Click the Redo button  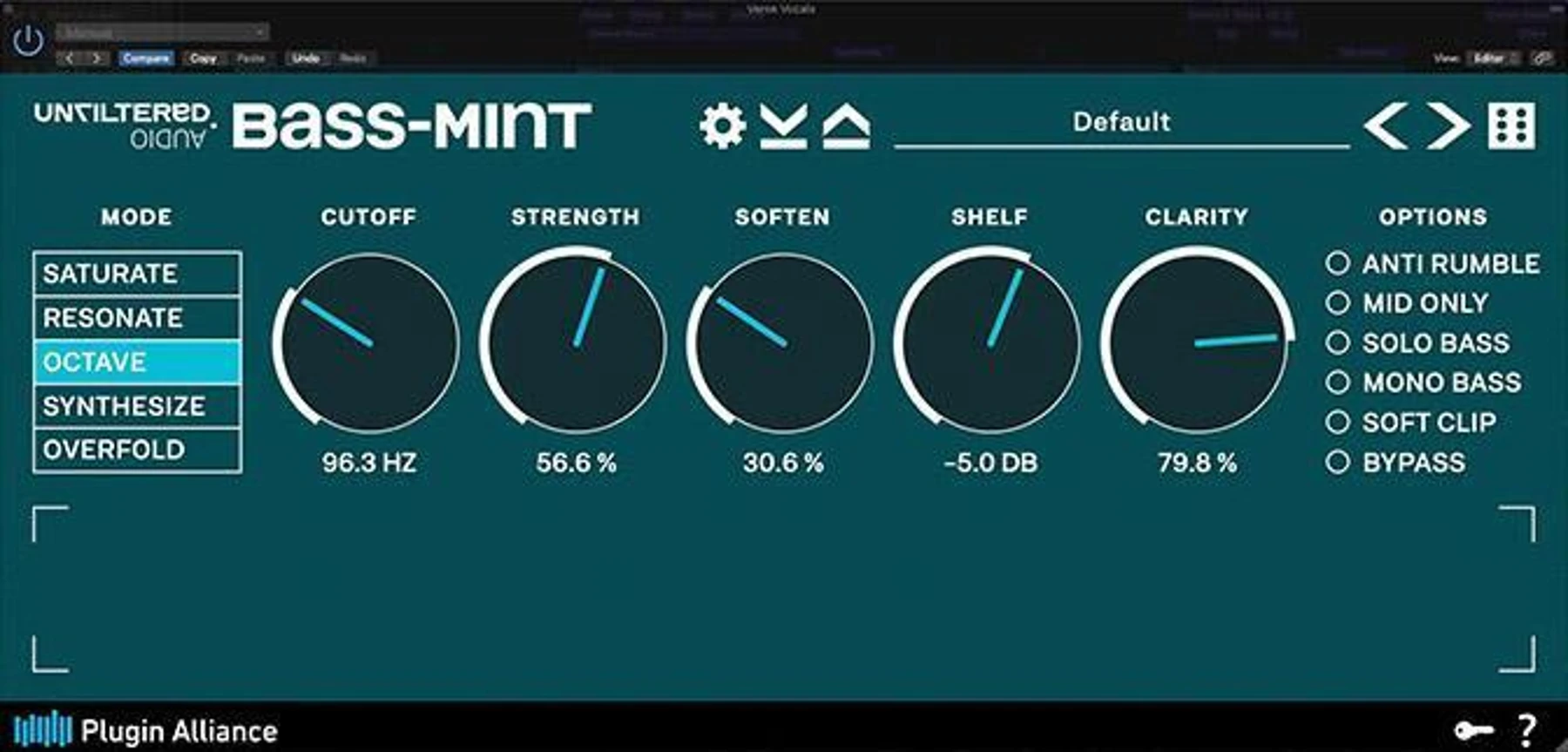[353, 58]
